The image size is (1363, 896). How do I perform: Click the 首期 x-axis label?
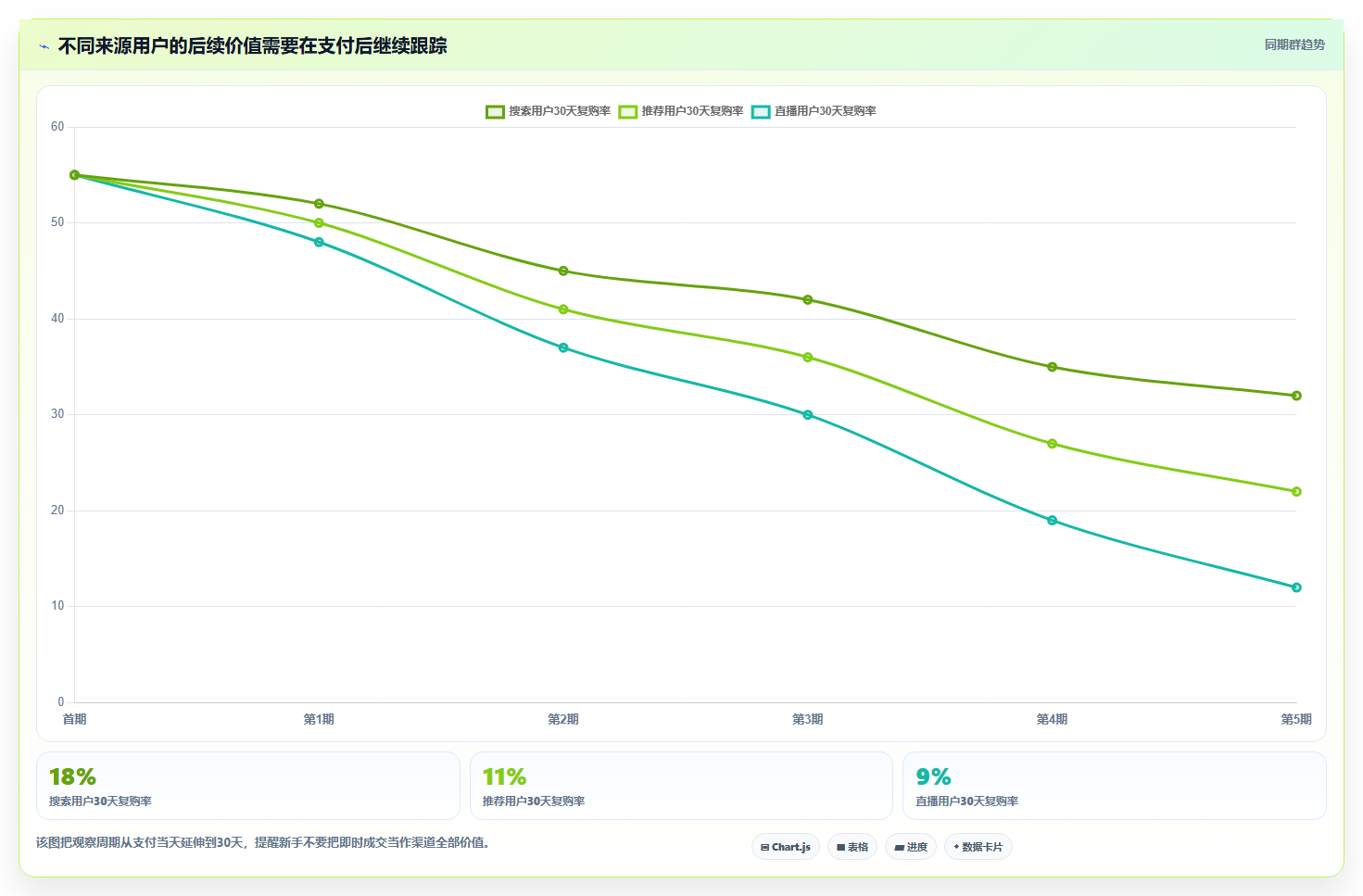click(x=74, y=719)
